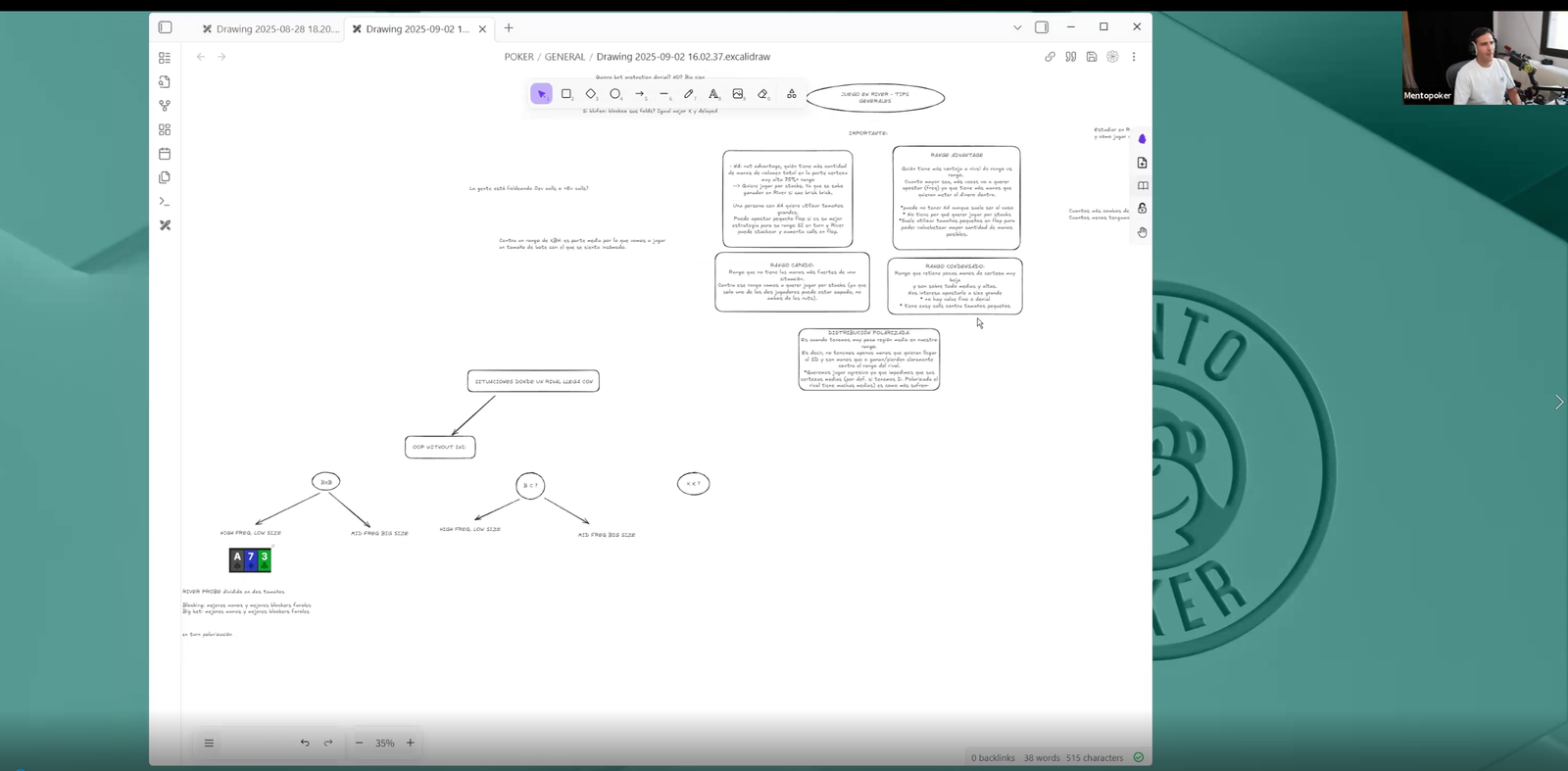Image resolution: width=1568 pixels, height=771 pixels.
Task: Open graph view from the ribbon
Action: coord(165,106)
